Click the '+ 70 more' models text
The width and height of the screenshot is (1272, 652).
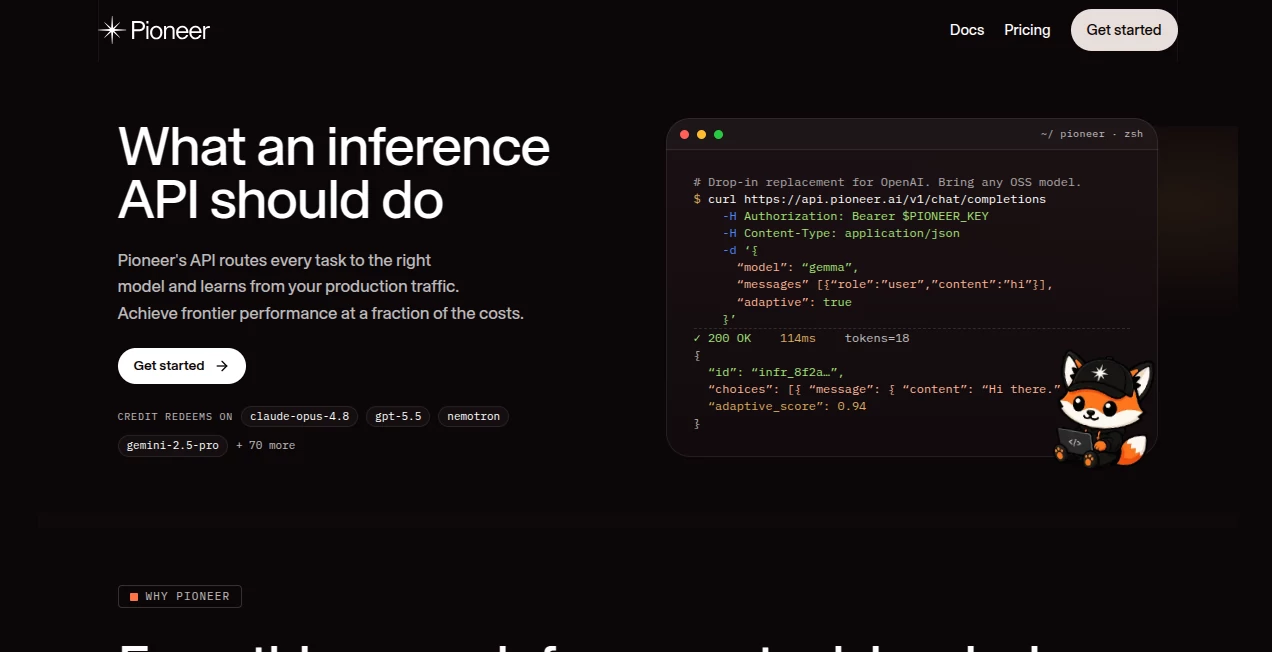[x=265, y=445]
